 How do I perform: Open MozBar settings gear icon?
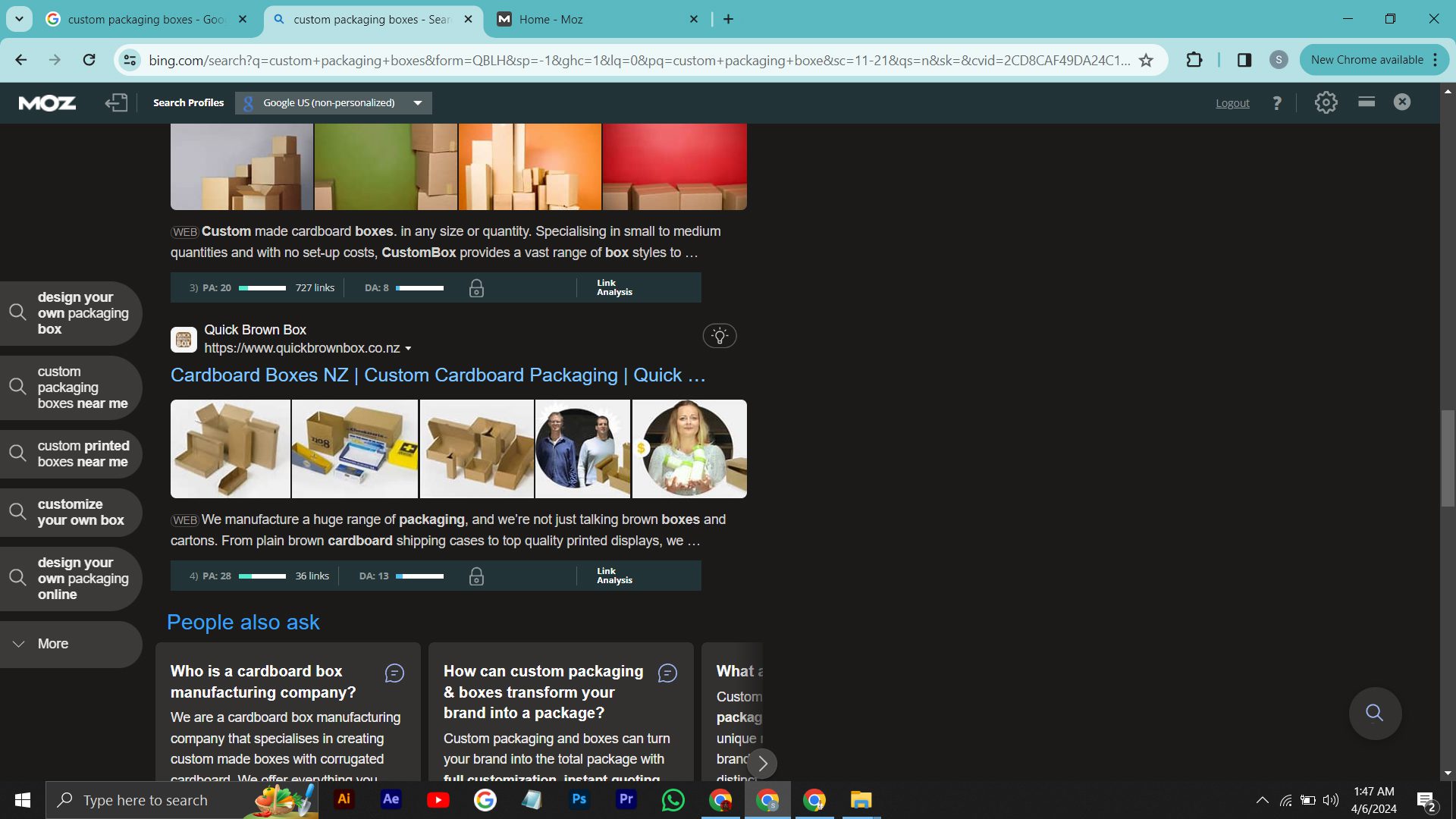pyautogui.click(x=1326, y=102)
